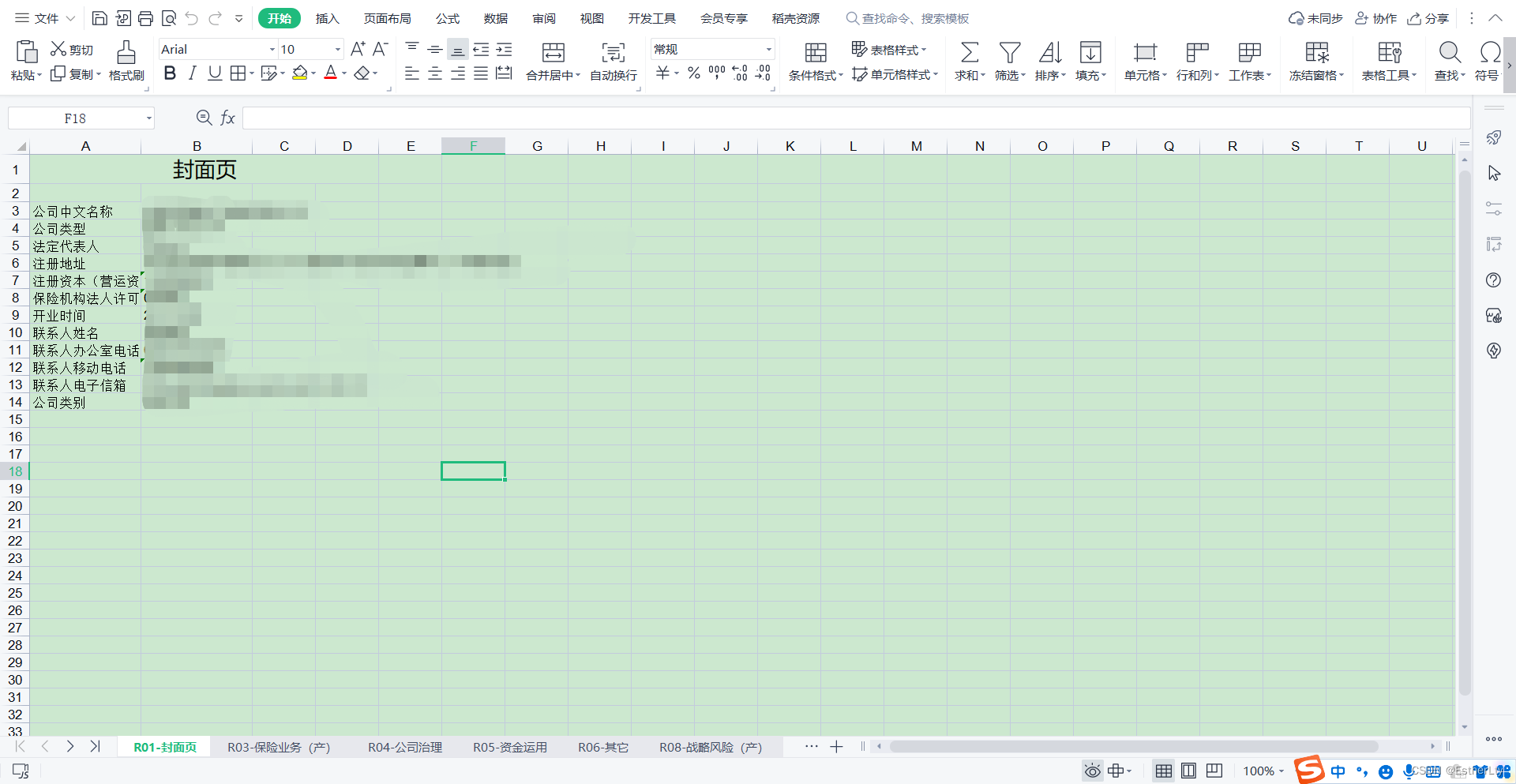Click the Sort (排序) icon
Screen dimensions: 1516x784
click(x=1050, y=53)
